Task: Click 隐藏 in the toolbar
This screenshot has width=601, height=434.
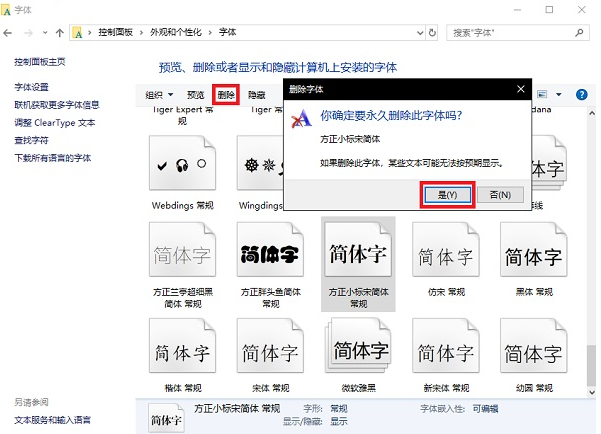Action: 256,95
